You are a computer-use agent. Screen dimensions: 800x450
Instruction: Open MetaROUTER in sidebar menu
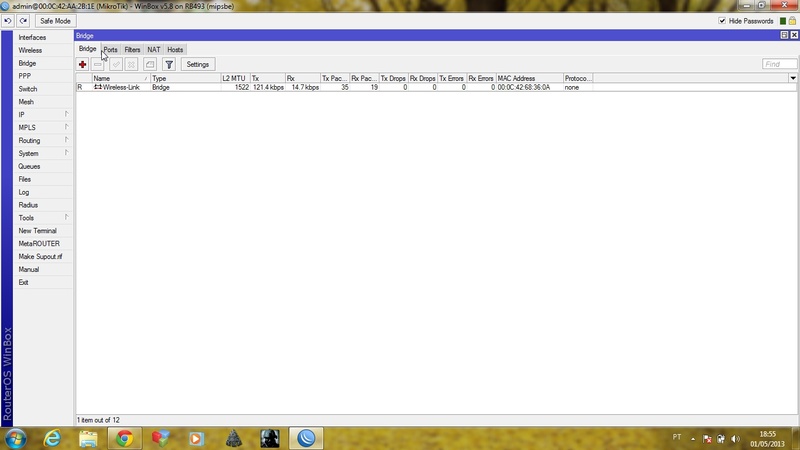click(x=43, y=243)
